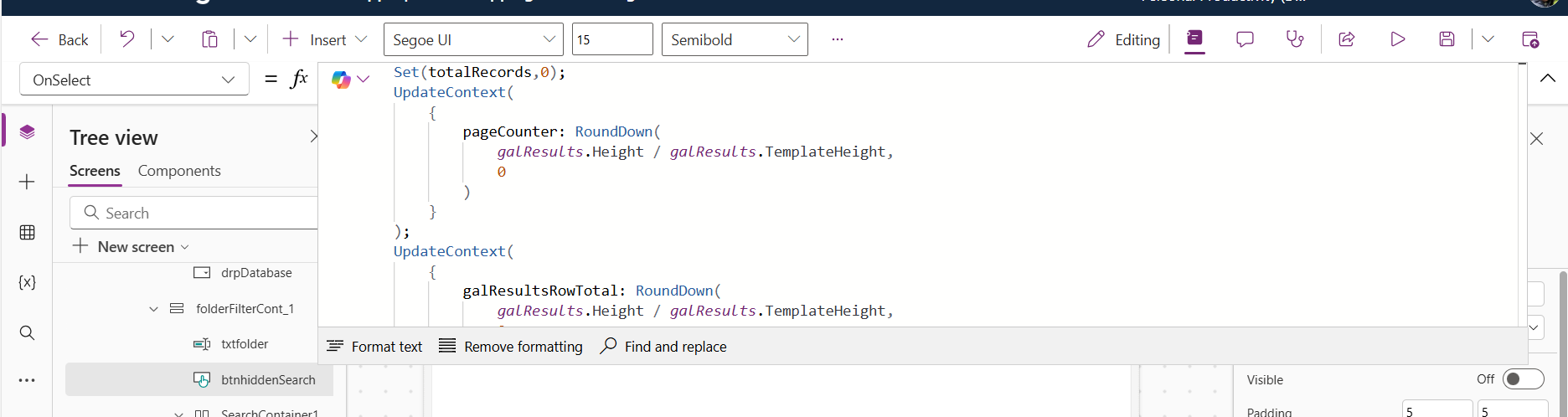Screen dimensions: 1568x417
Task: Open the Segoe UI font dropdown
Action: pyautogui.click(x=473, y=39)
